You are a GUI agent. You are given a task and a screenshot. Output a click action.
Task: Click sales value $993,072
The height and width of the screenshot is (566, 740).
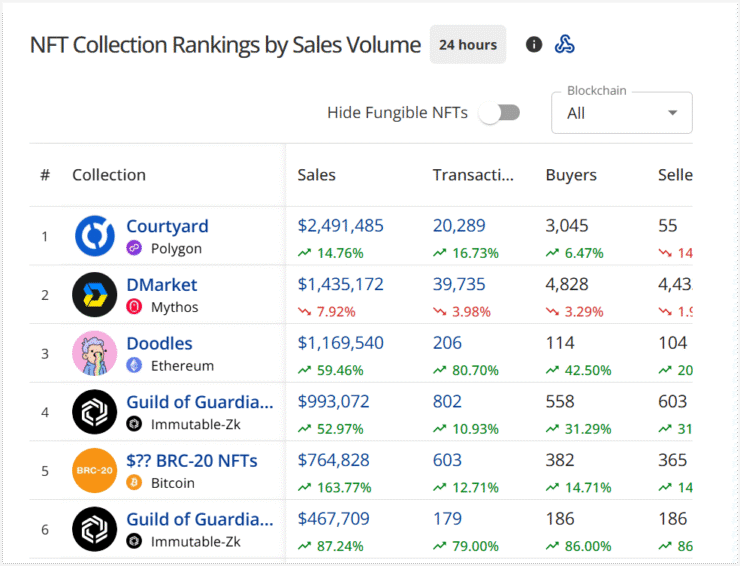point(333,401)
